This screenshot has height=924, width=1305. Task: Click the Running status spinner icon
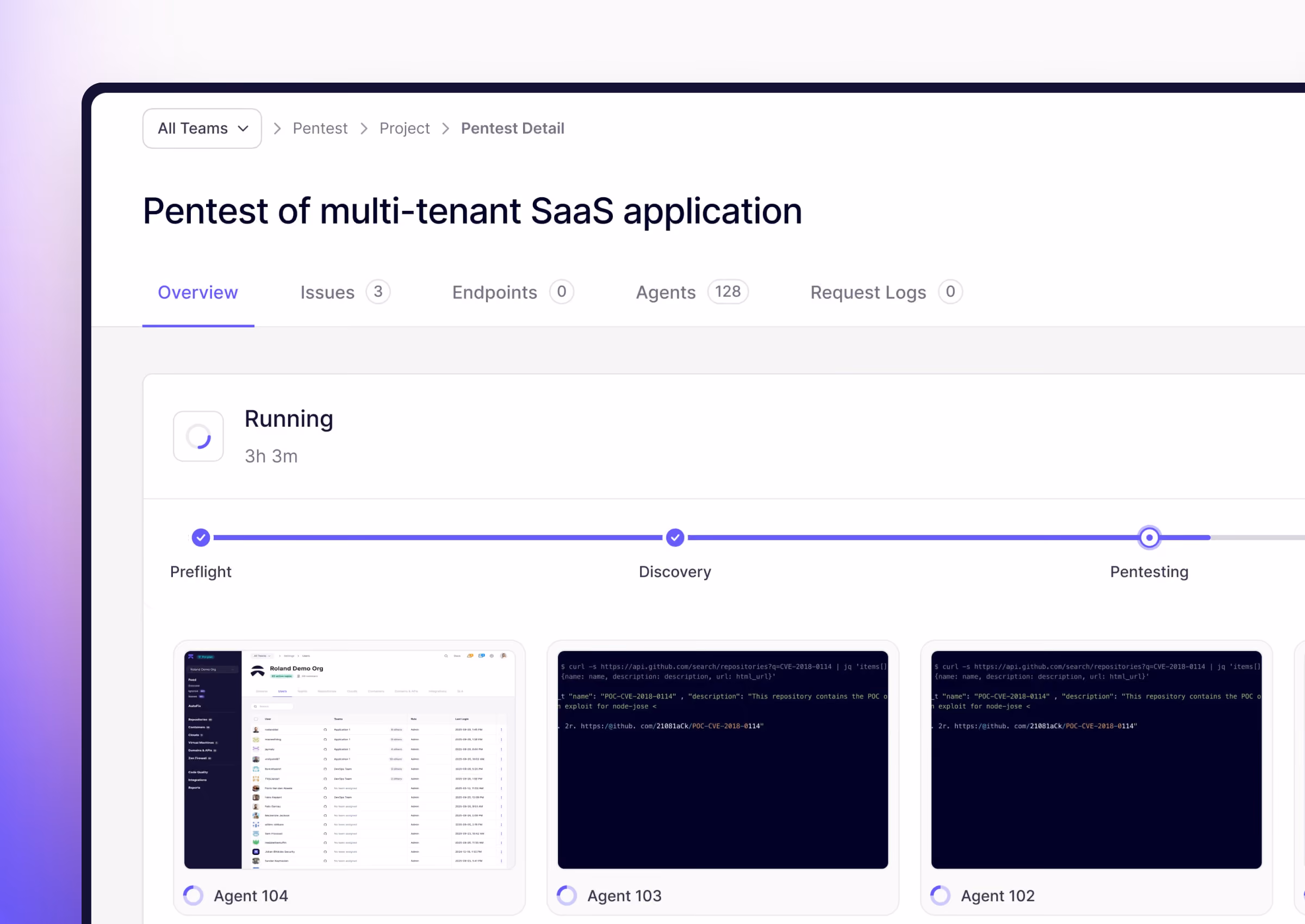pyautogui.click(x=198, y=436)
